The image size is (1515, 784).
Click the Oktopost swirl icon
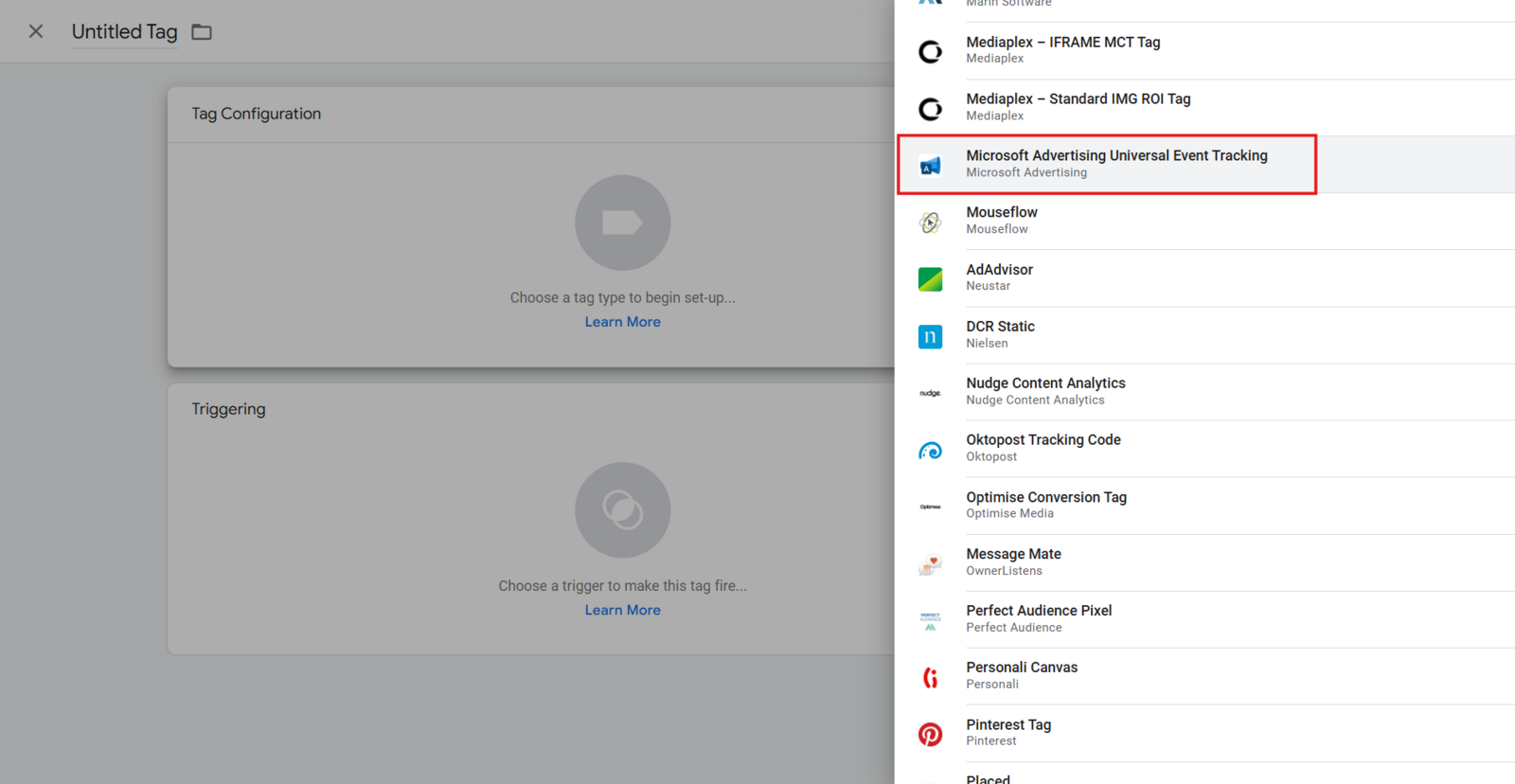(x=930, y=451)
